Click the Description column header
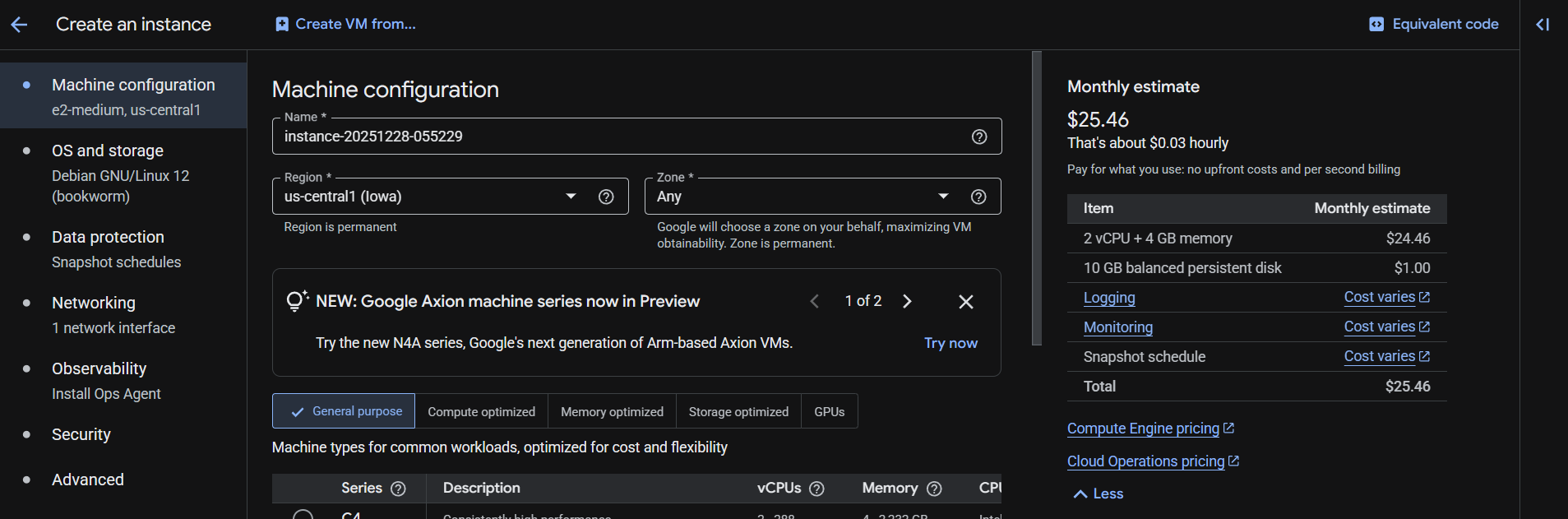Screen dimensions: 1568x519 (x=482, y=488)
